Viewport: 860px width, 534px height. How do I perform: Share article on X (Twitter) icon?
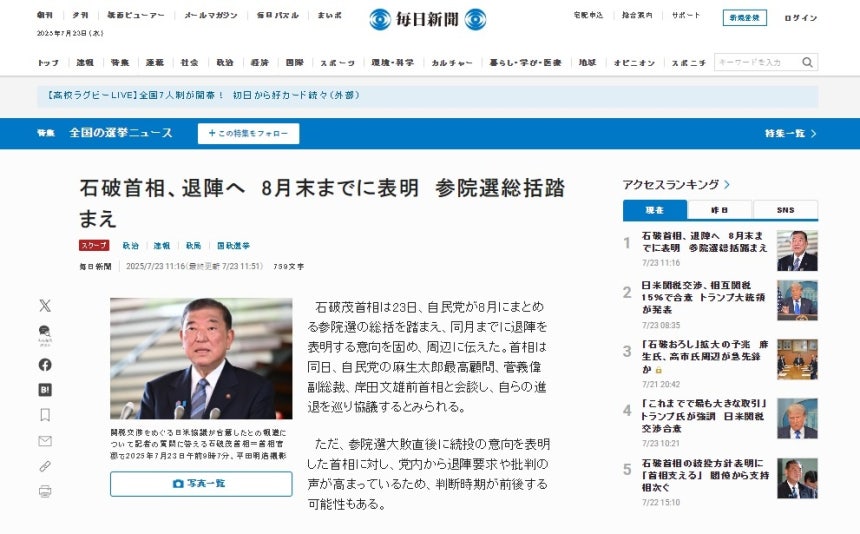(x=45, y=305)
